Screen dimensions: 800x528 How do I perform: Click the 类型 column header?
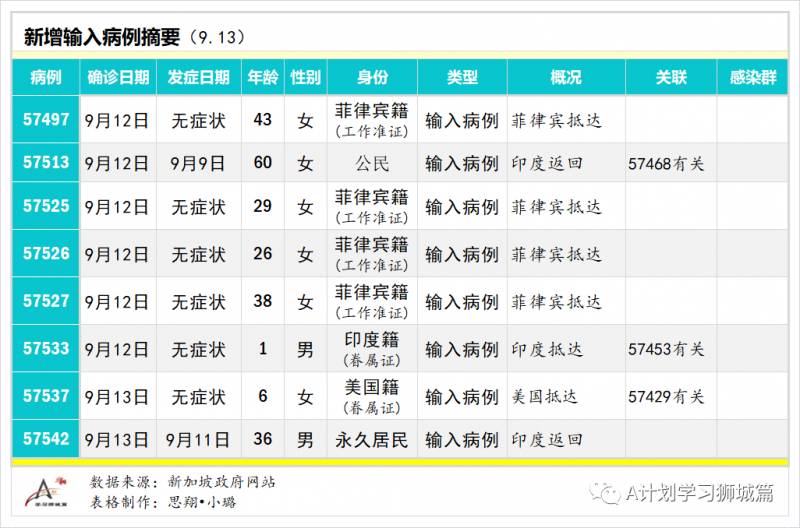coord(462,78)
